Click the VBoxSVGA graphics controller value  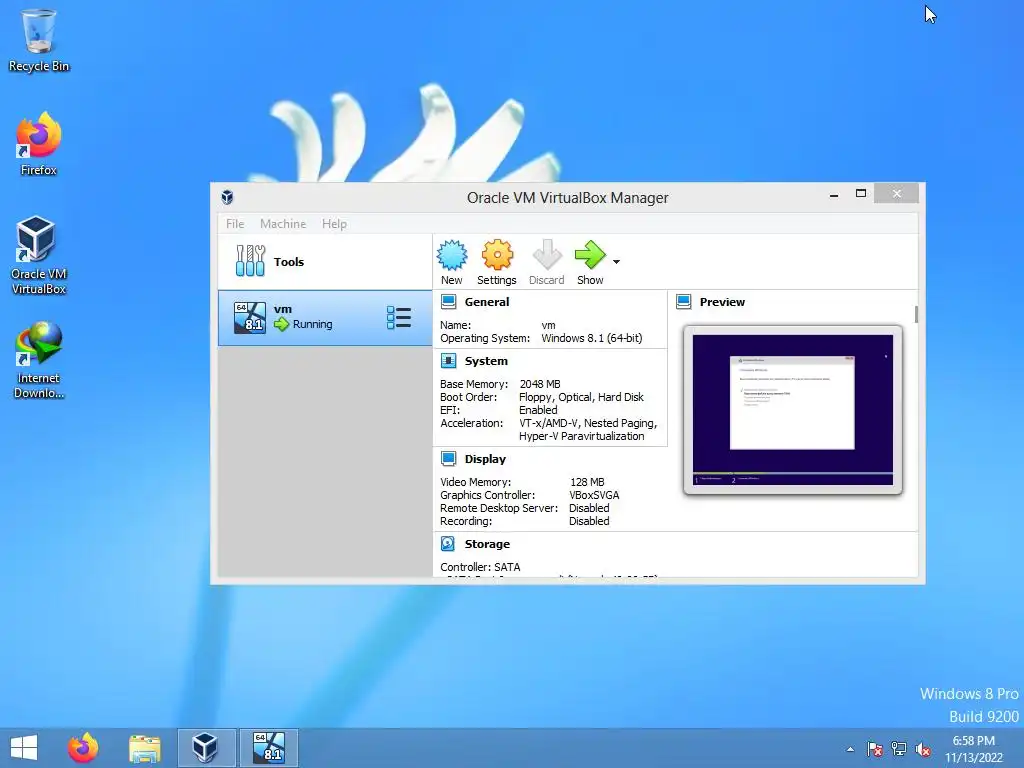[594, 495]
